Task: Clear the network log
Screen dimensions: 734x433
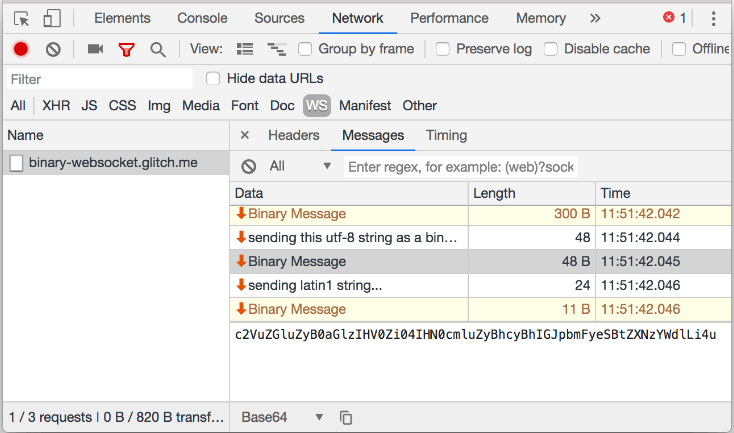Action: tap(53, 49)
